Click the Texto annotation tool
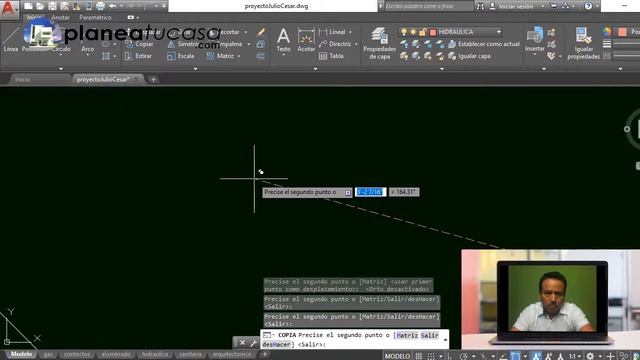 283,40
